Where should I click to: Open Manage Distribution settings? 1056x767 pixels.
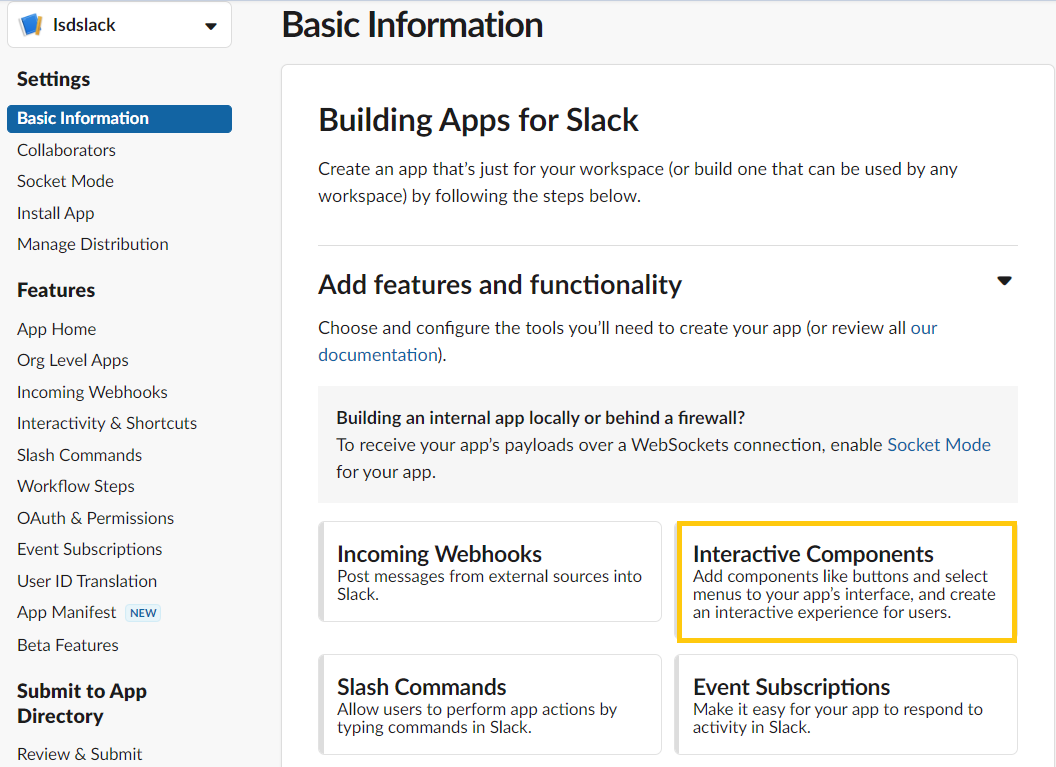[92, 244]
